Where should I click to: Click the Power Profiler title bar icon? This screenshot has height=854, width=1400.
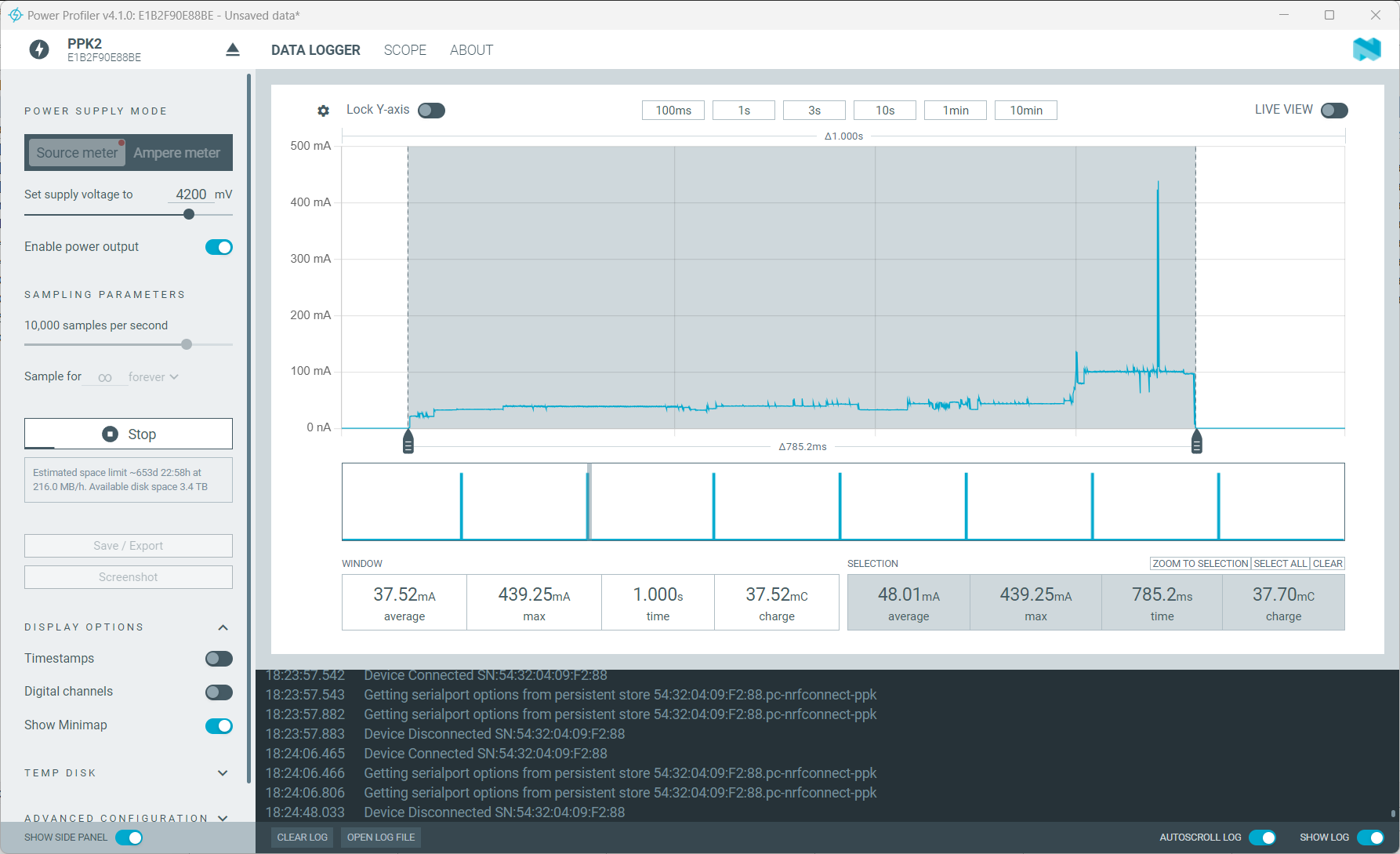click(x=15, y=15)
